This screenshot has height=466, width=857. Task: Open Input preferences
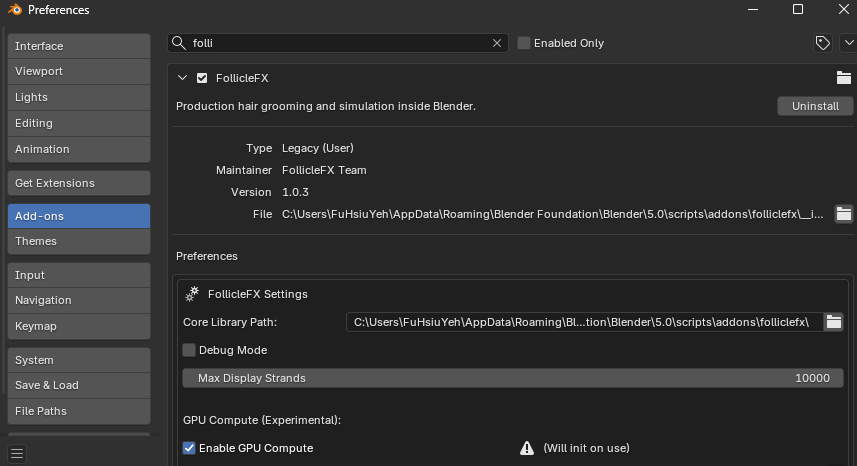[79, 275]
